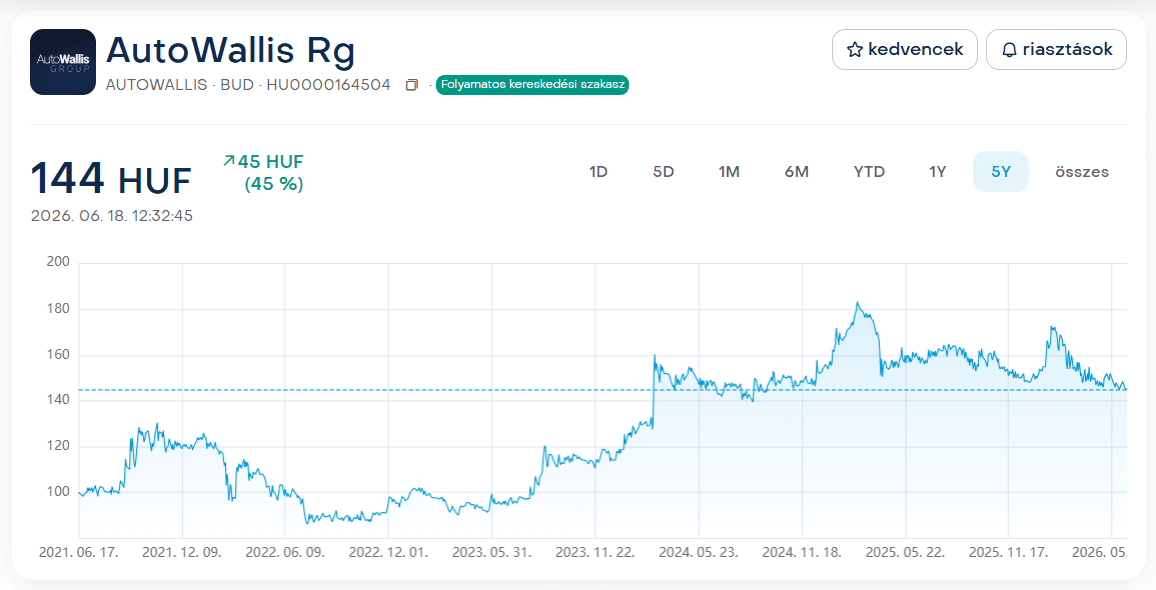The width and height of the screenshot is (1156, 590).
Task: Click the 2024. 05. 23. date label
Action: click(698, 552)
